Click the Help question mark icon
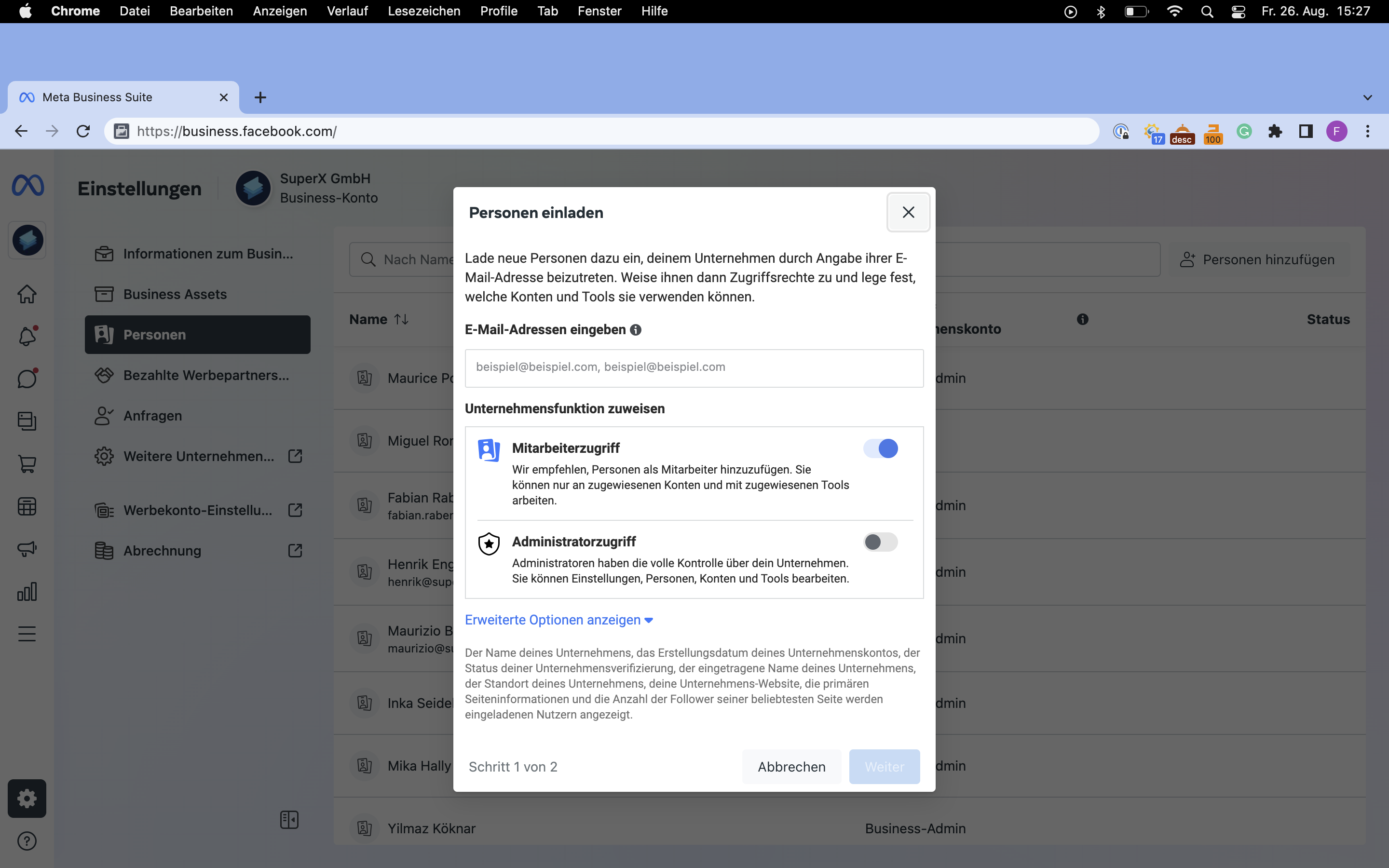Viewport: 1389px width, 868px height. pyautogui.click(x=27, y=841)
